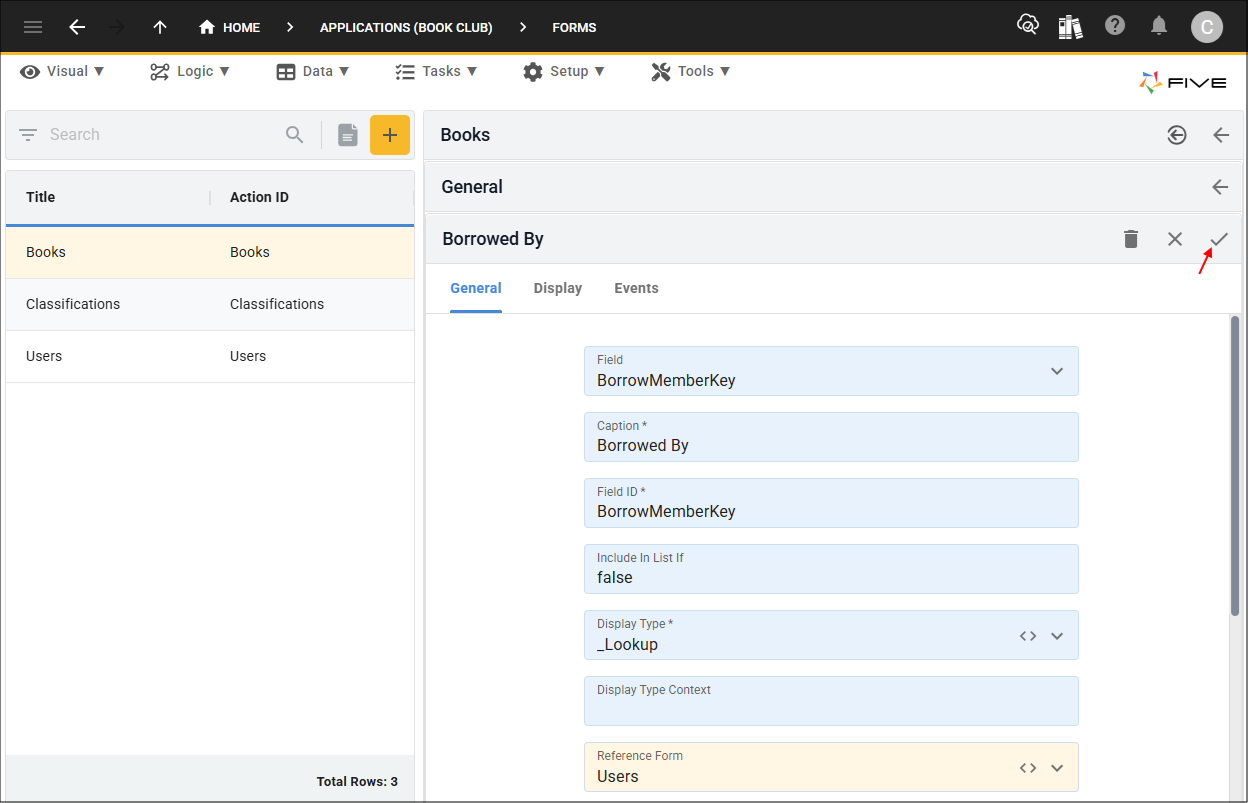This screenshot has height=803, width=1248.
Task: Click the Include In List If field
Action: (831, 569)
